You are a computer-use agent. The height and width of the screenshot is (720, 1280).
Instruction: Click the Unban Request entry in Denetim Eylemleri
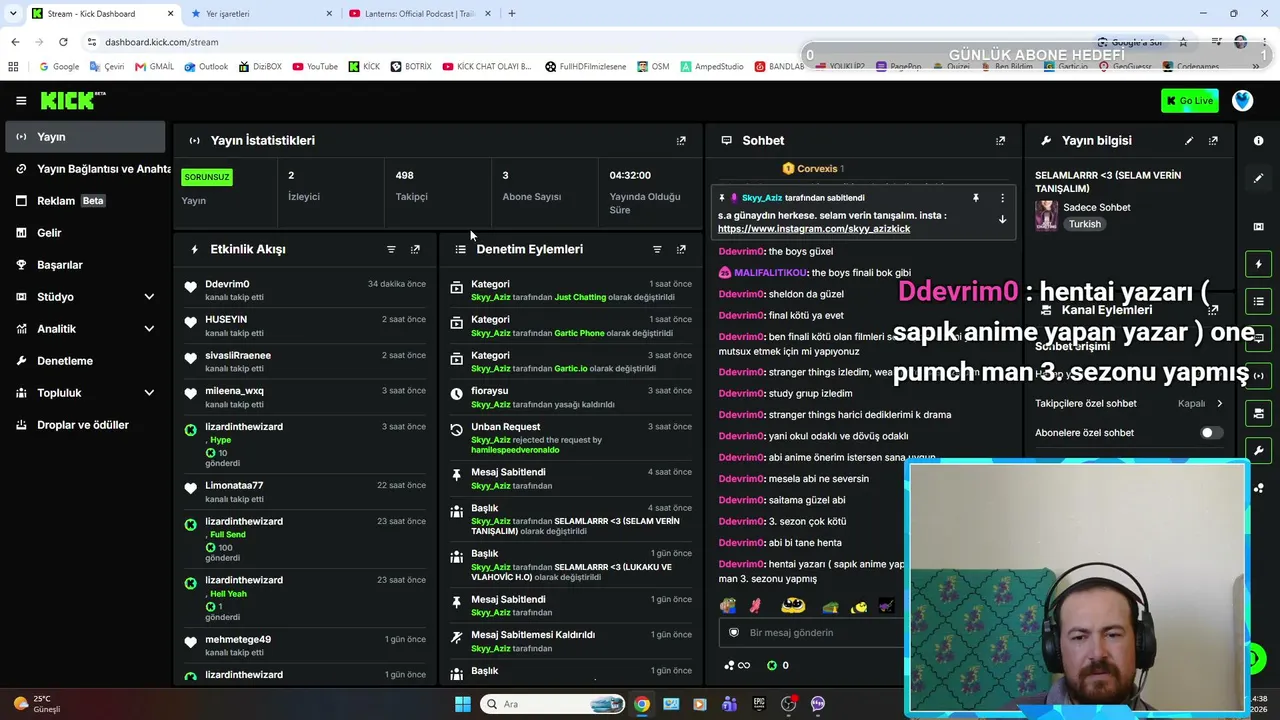571,438
